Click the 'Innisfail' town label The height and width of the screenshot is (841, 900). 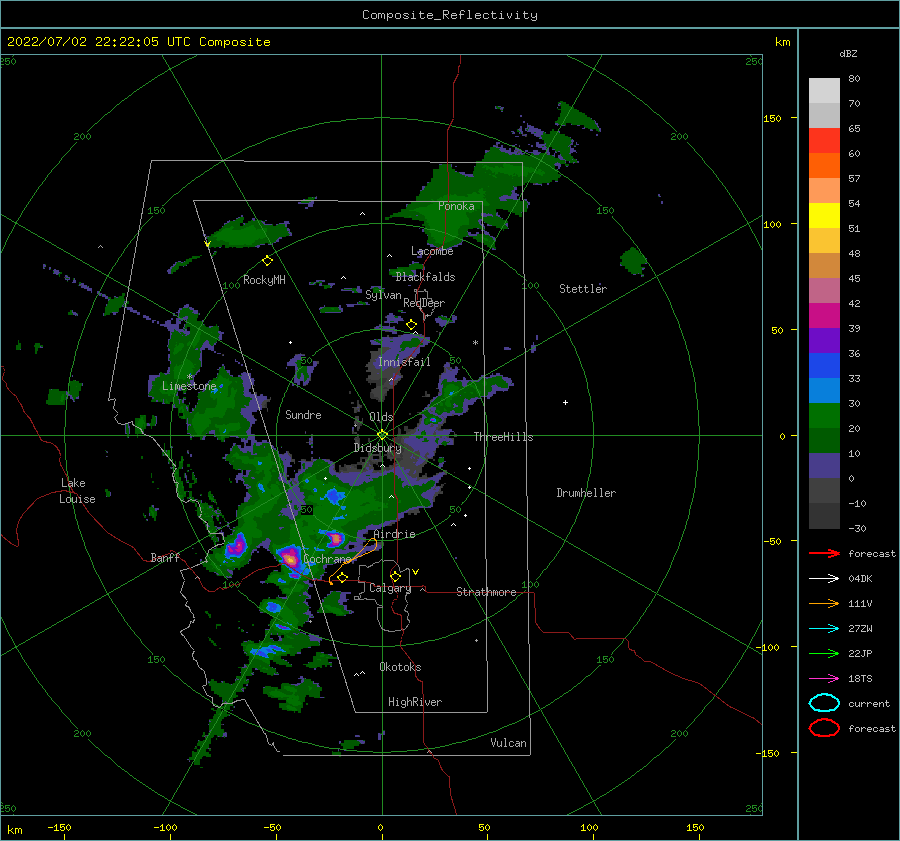[x=404, y=362]
